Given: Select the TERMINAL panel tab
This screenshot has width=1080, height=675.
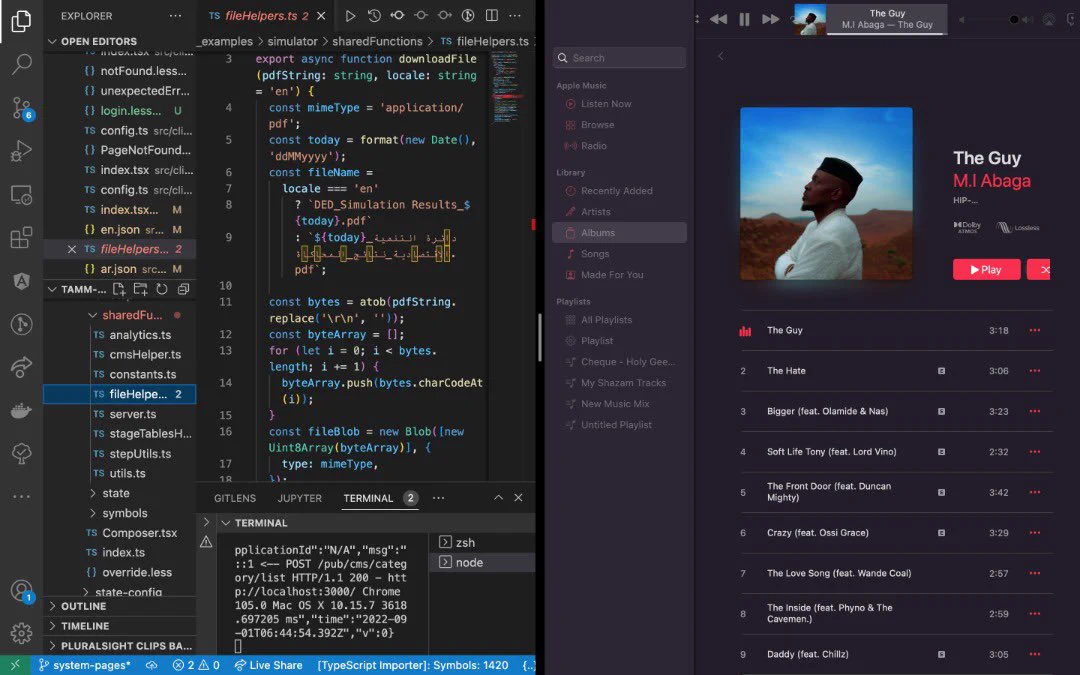Looking at the screenshot, I should click(x=368, y=498).
